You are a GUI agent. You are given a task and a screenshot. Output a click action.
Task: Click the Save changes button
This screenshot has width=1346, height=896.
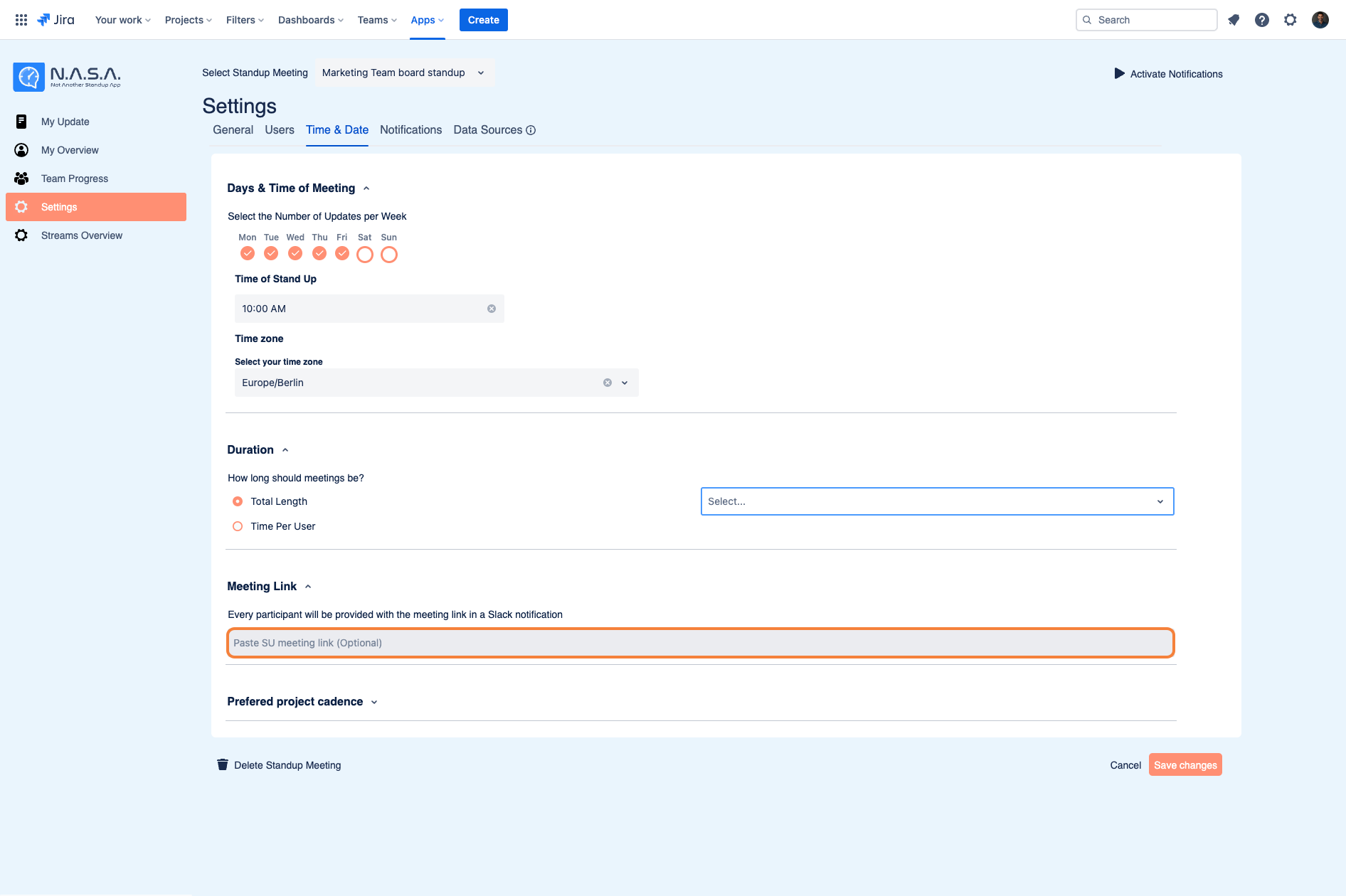1185,765
